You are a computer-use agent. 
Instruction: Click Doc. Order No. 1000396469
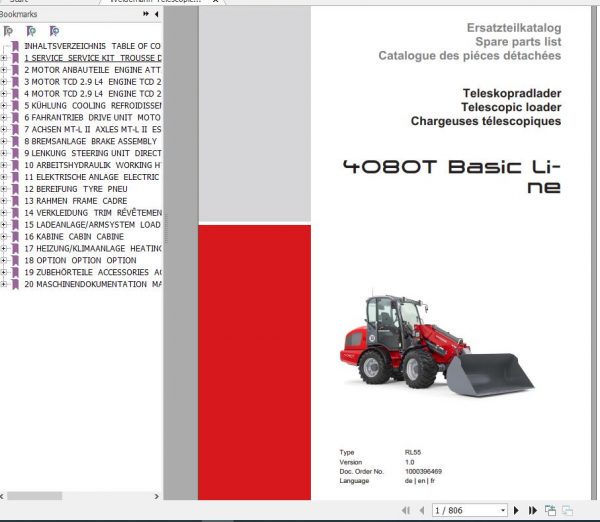390,471
